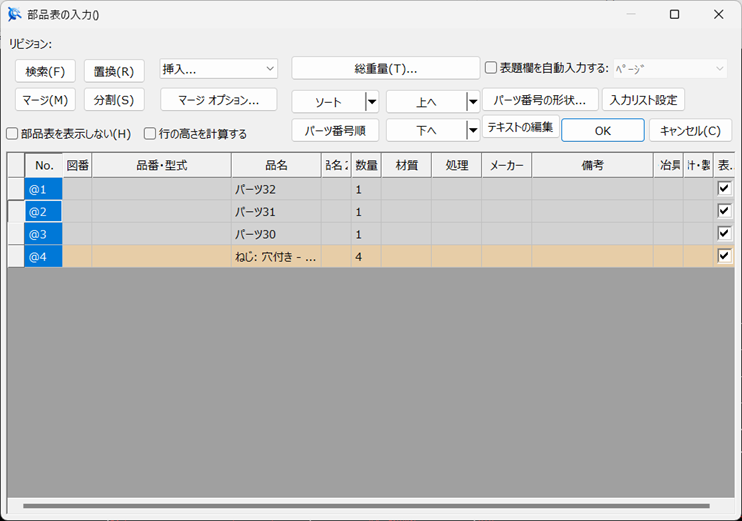Click the 置換(R) replace button
742x521 pixels.
point(114,71)
